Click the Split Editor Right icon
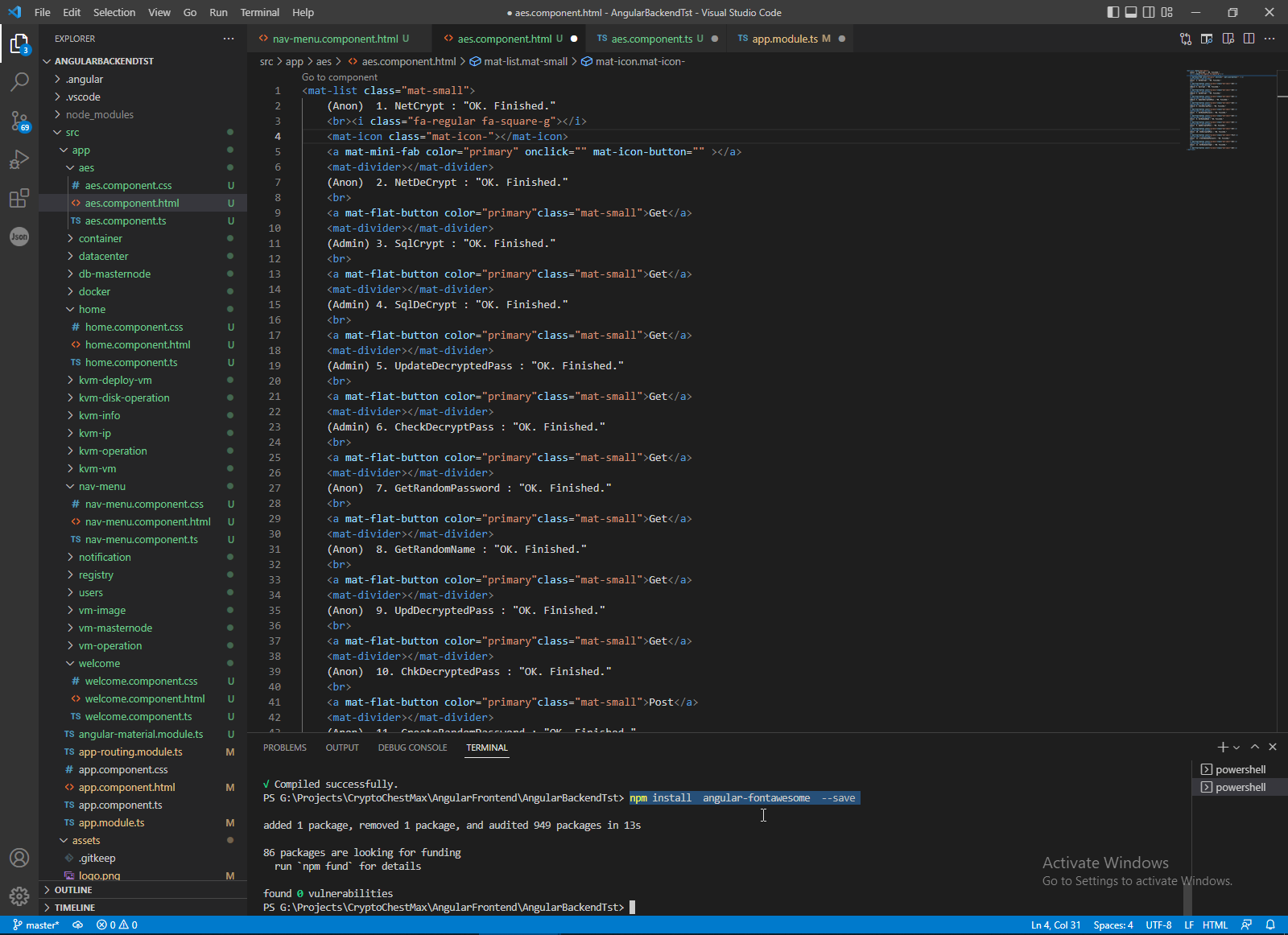The height and width of the screenshot is (935, 1288). pos(1249,39)
